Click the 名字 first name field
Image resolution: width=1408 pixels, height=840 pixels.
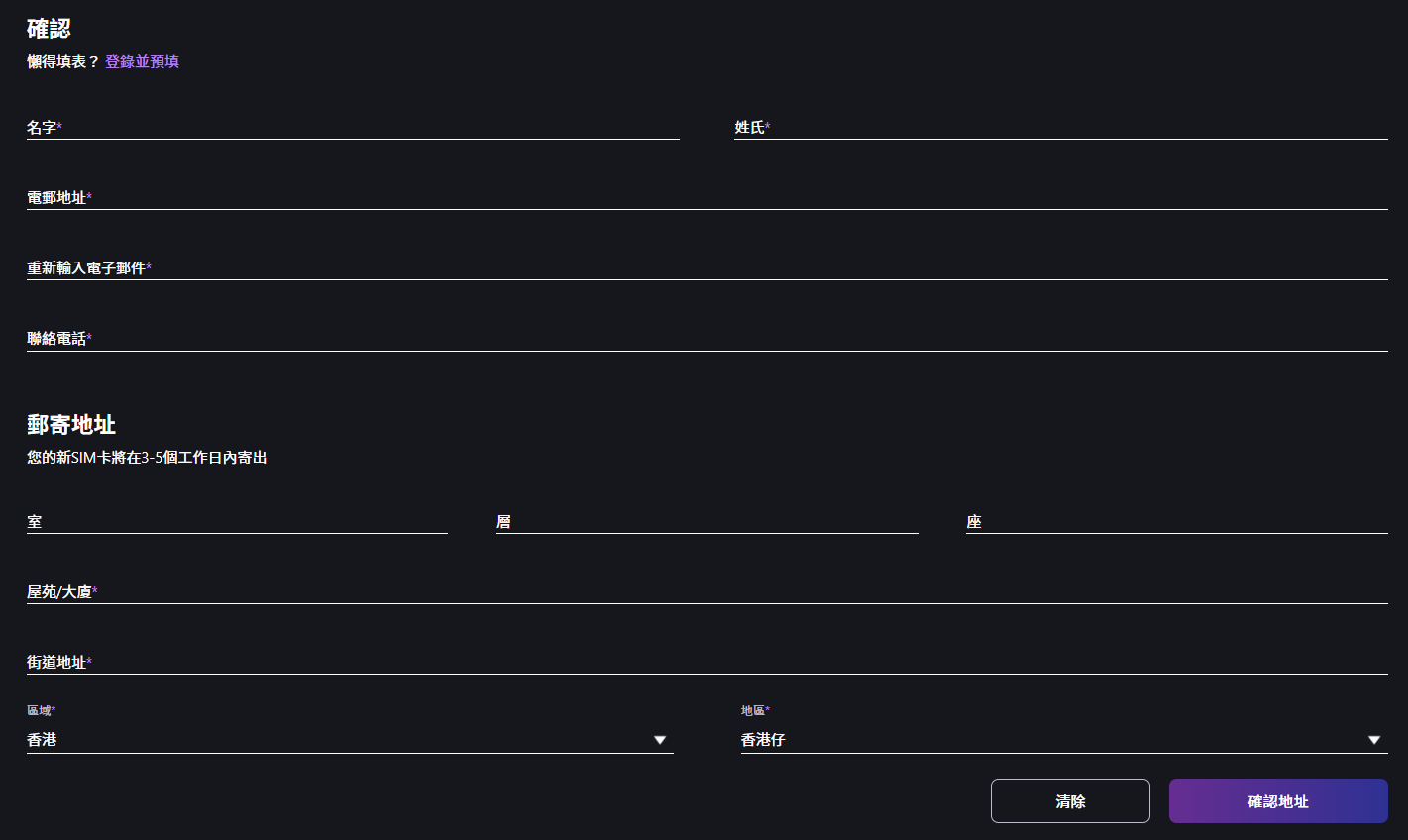353,127
